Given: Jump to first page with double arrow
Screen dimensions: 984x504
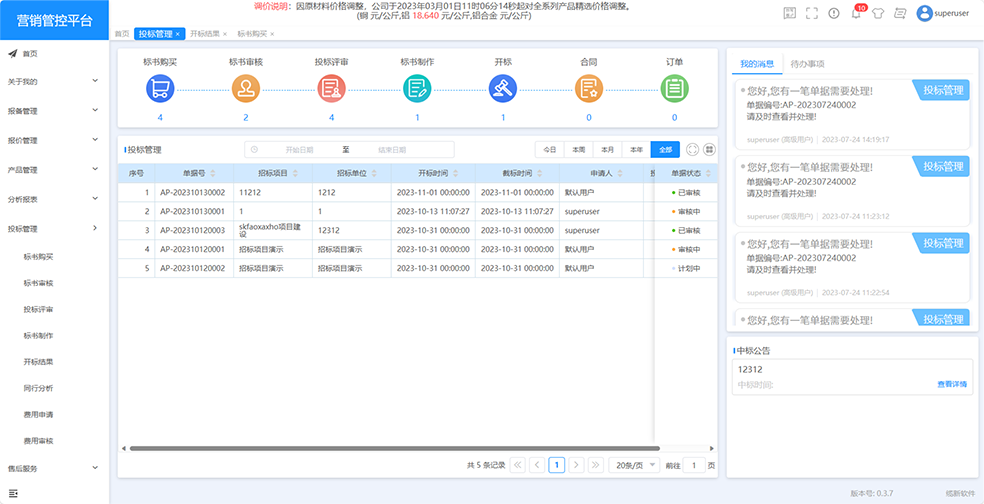Looking at the screenshot, I should (518, 465).
